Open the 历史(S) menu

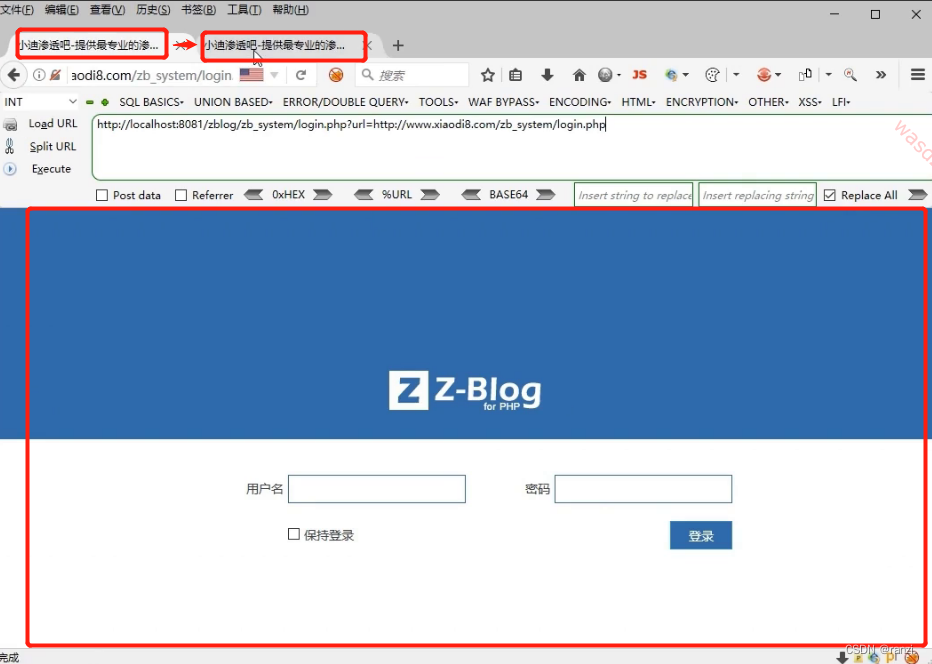click(x=153, y=10)
